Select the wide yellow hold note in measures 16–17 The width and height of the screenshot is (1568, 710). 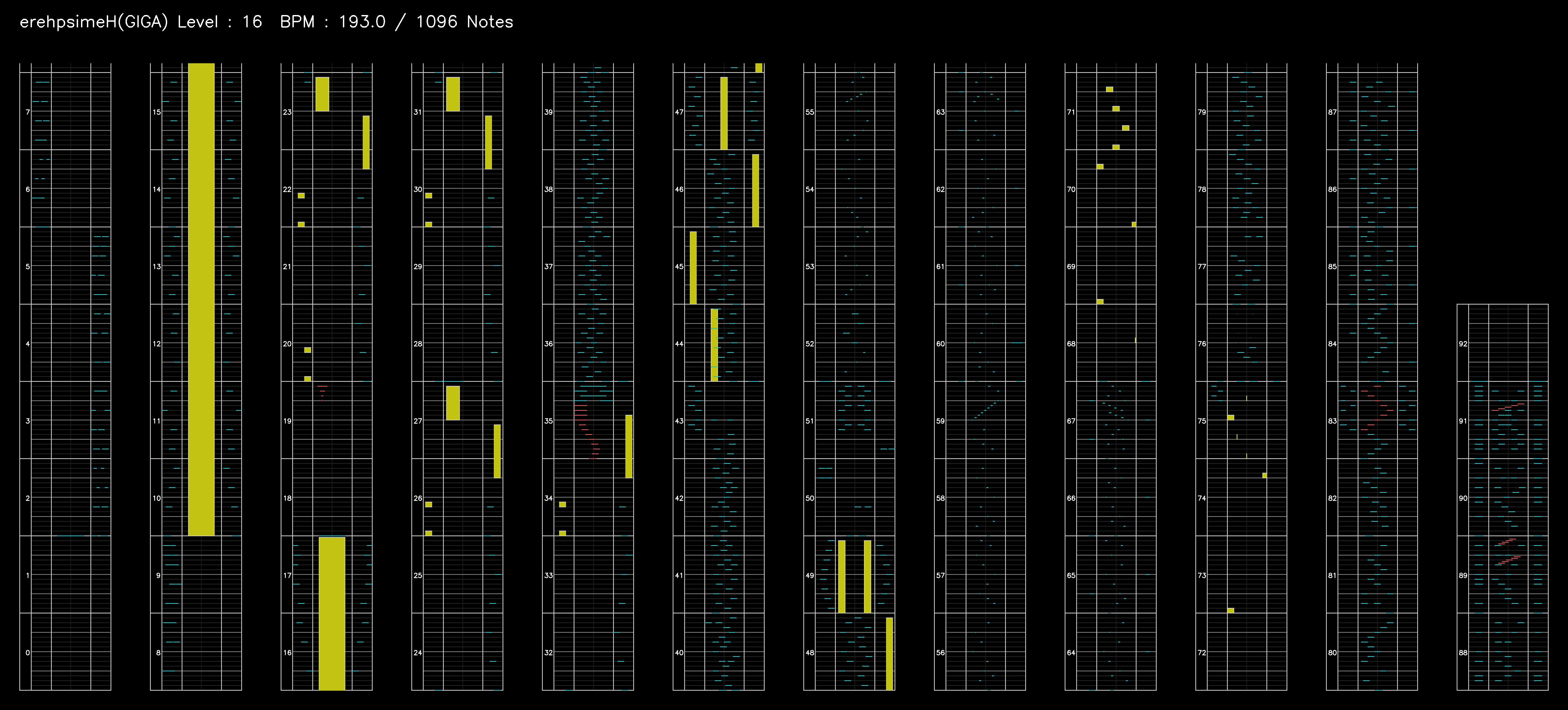[332, 613]
